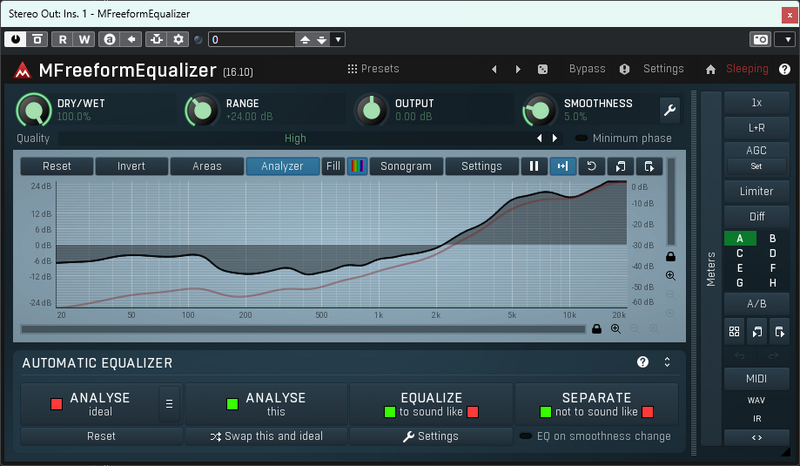Click the DRY/WET knob
This screenshot has width=800, height=466.
tap(34, 110)
